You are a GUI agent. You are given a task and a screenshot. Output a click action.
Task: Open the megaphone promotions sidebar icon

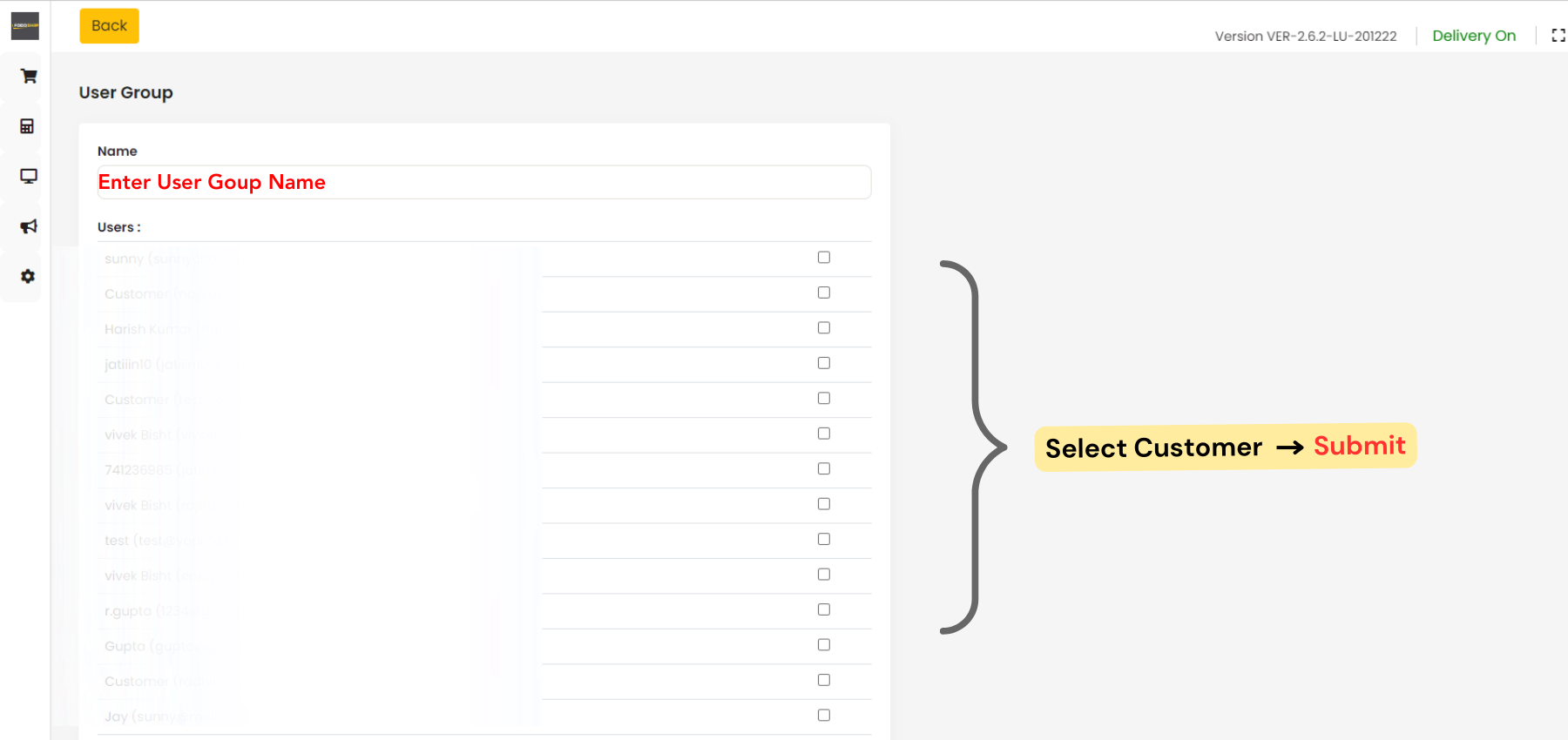[29, 226]
